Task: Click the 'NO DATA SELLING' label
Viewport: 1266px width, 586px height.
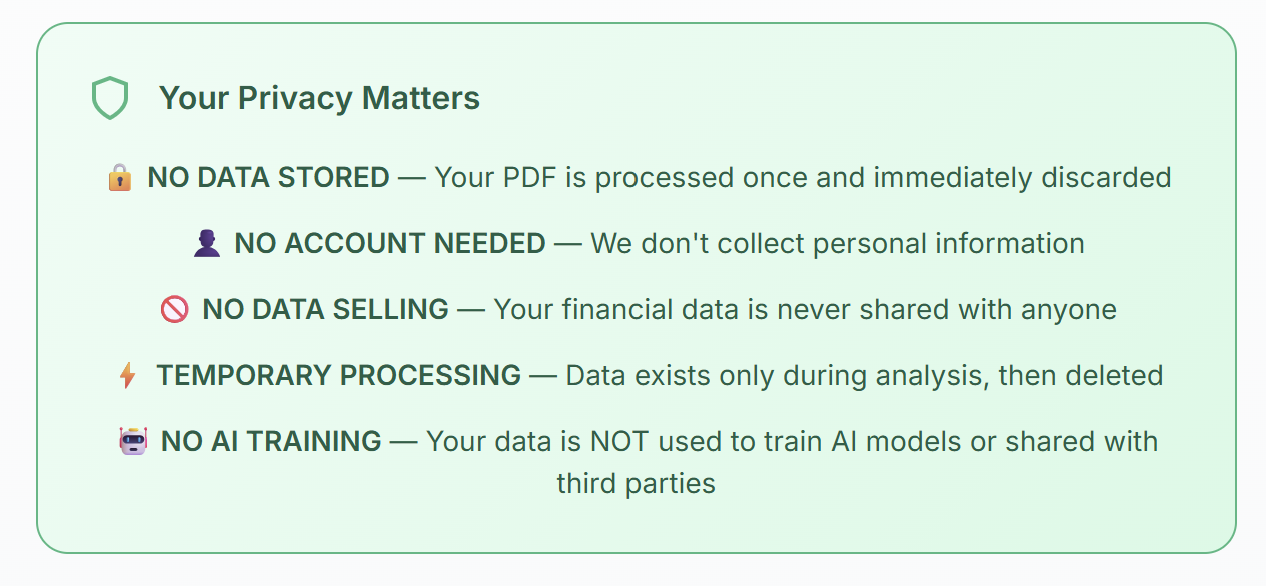Action: (325, 310)
